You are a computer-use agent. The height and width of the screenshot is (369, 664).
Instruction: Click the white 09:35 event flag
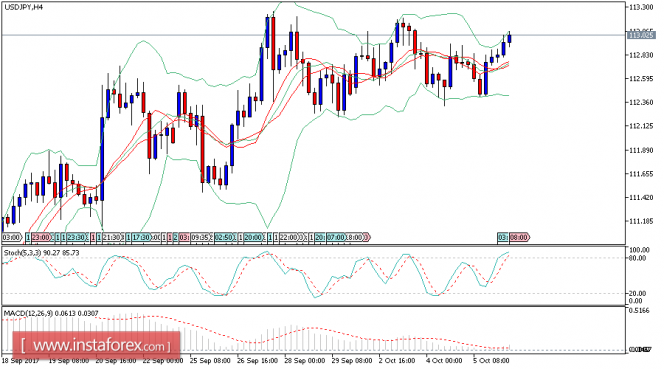pos(199,237)
